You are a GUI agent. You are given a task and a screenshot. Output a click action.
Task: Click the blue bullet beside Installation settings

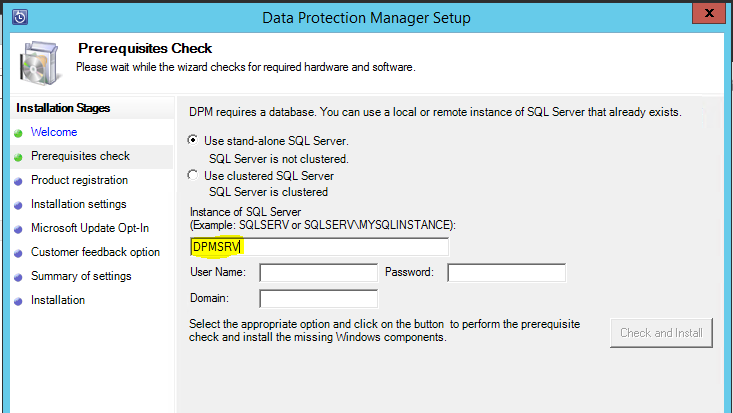[x=18, y=205]
